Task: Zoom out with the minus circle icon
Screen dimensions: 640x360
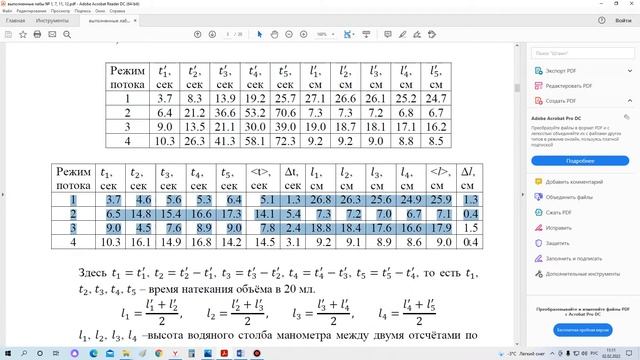Action: point(289,35)
